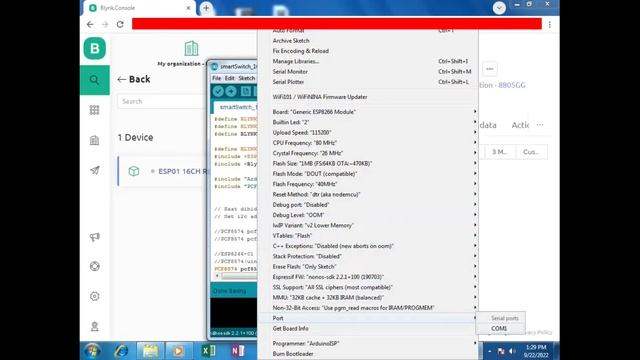
Task: Expand the CPU Frequency "80 MHz" submenu
Action: (x=368, y=143)
